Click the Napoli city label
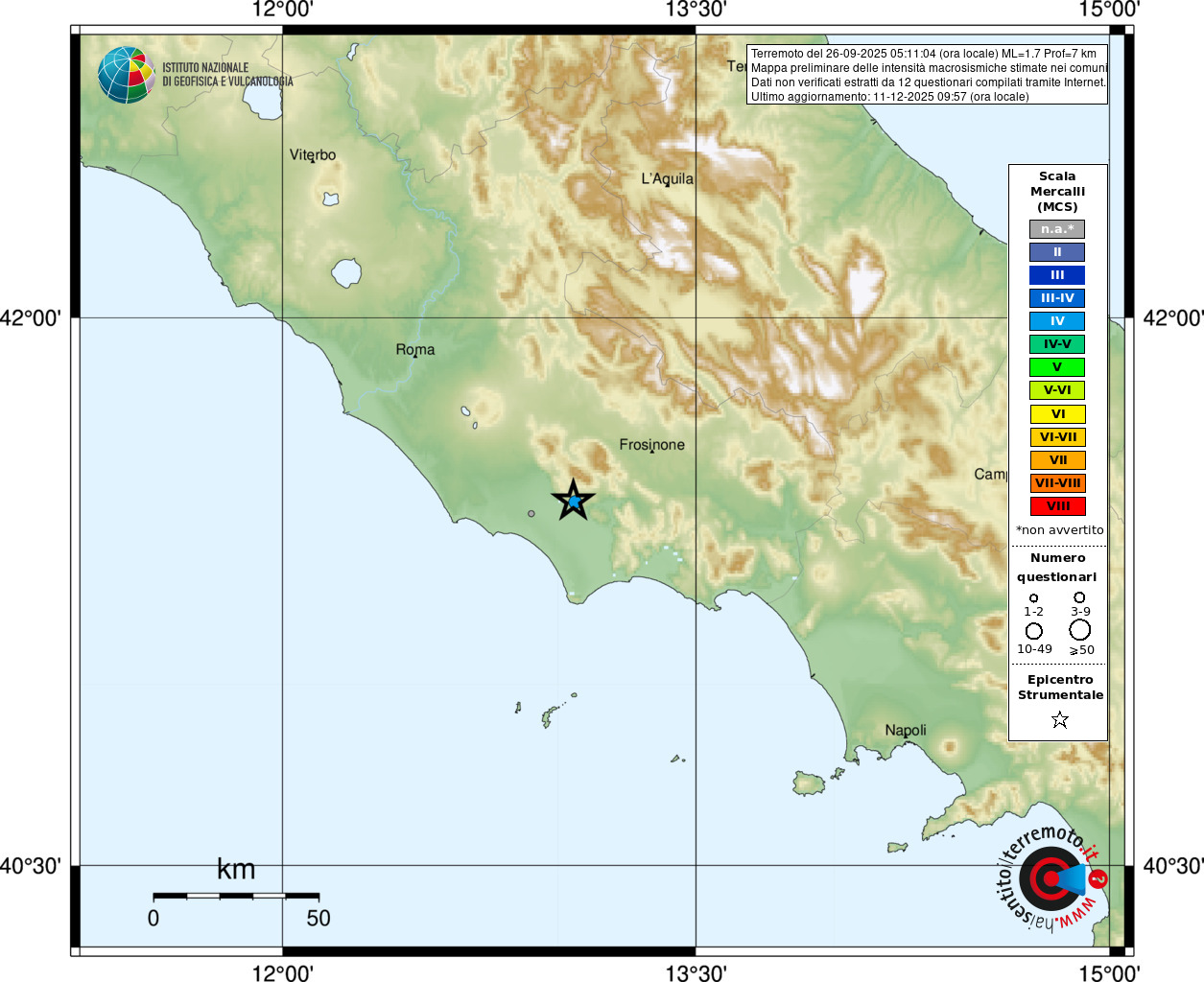1204x982 pixels. pos(906,730)
